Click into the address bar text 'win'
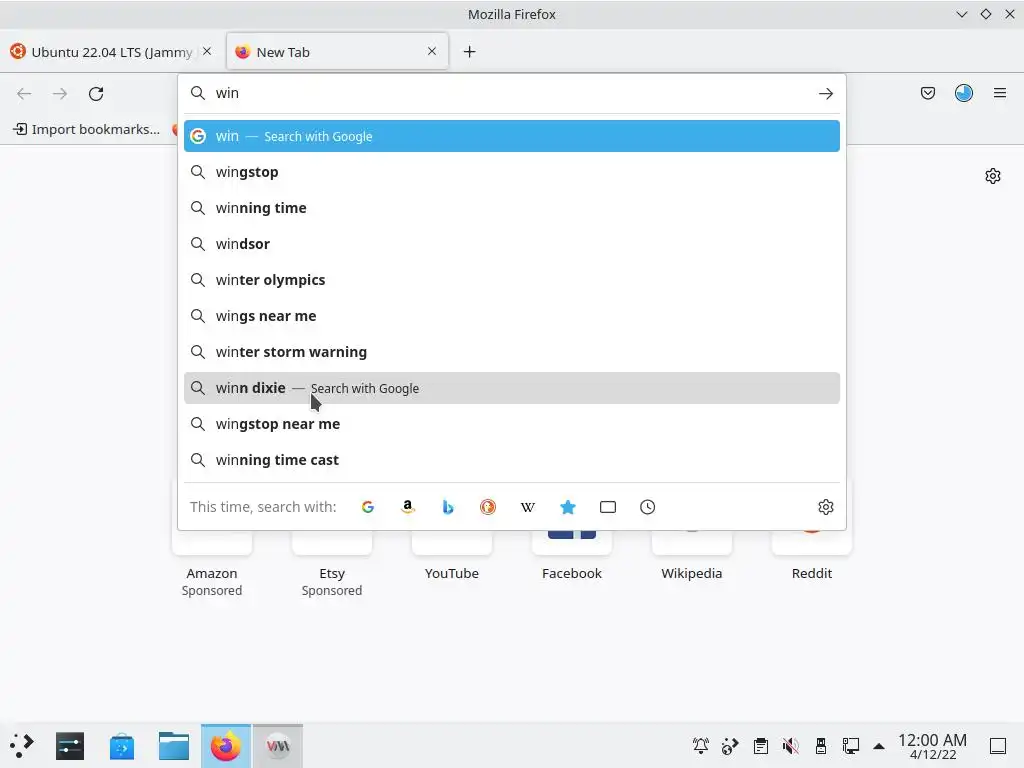 pos(227,93)
